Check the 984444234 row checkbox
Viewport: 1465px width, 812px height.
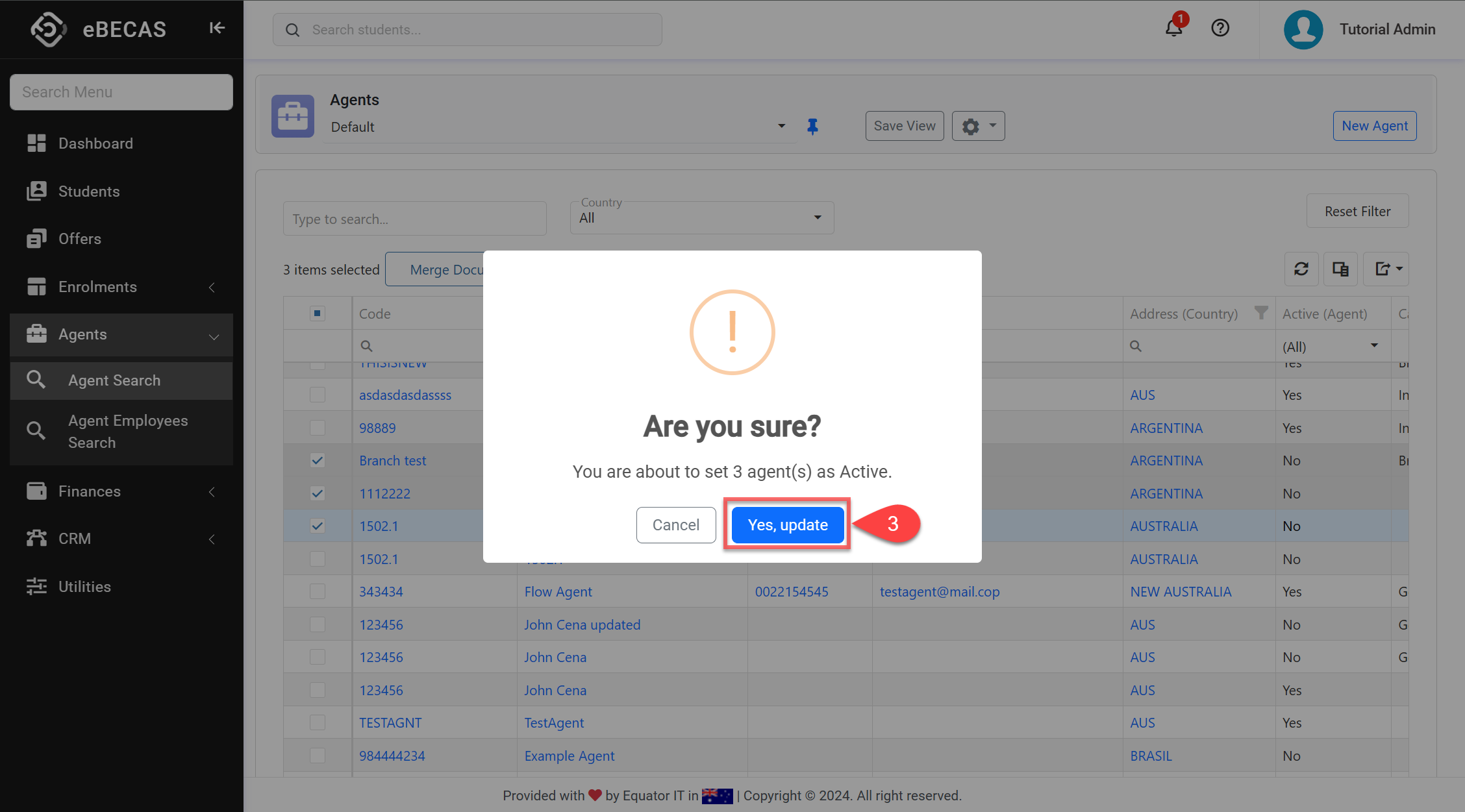[x=317, y=756]
